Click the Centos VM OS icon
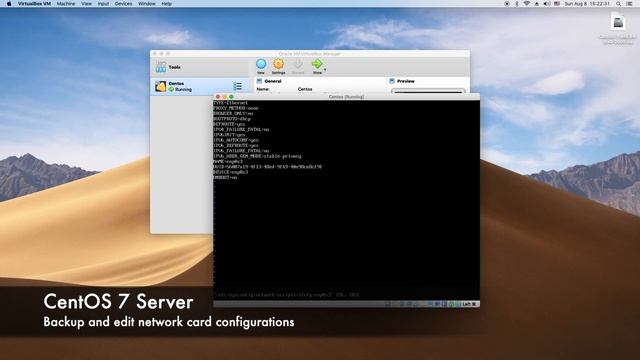The image size is (640, 360). coord(160,86)
